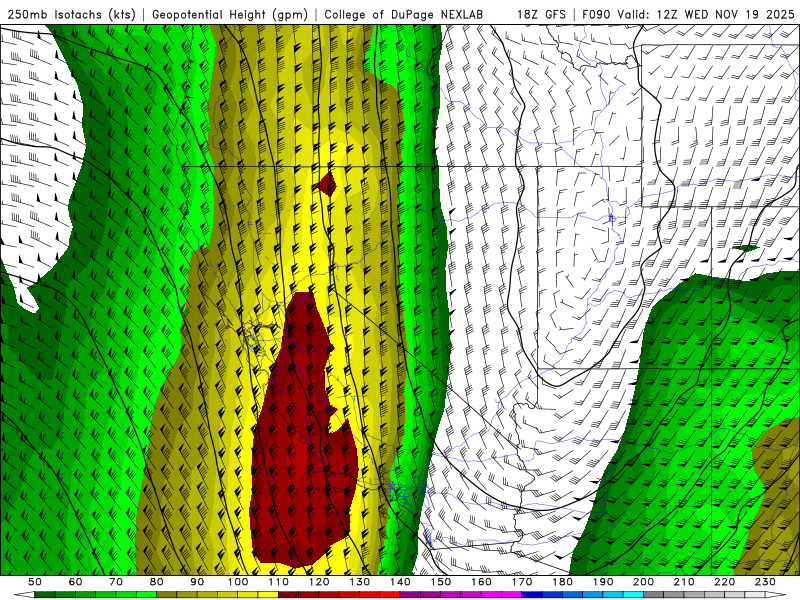Click the 70 knot legend label

coord(116,582)
